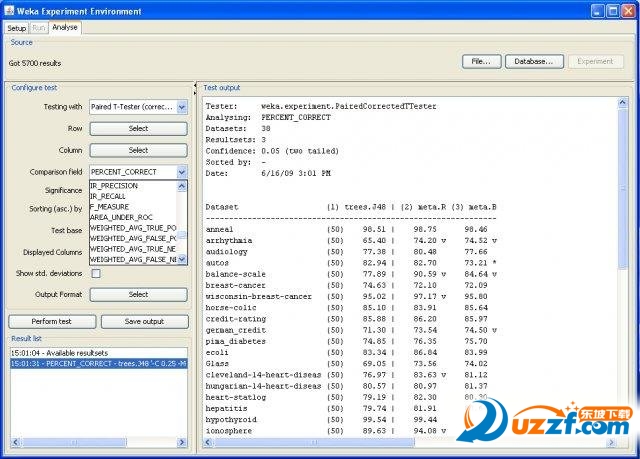Click the PairedCorrectedTTester tester line
Viewport: 640px width, 459px height.
tap(321, 106)
